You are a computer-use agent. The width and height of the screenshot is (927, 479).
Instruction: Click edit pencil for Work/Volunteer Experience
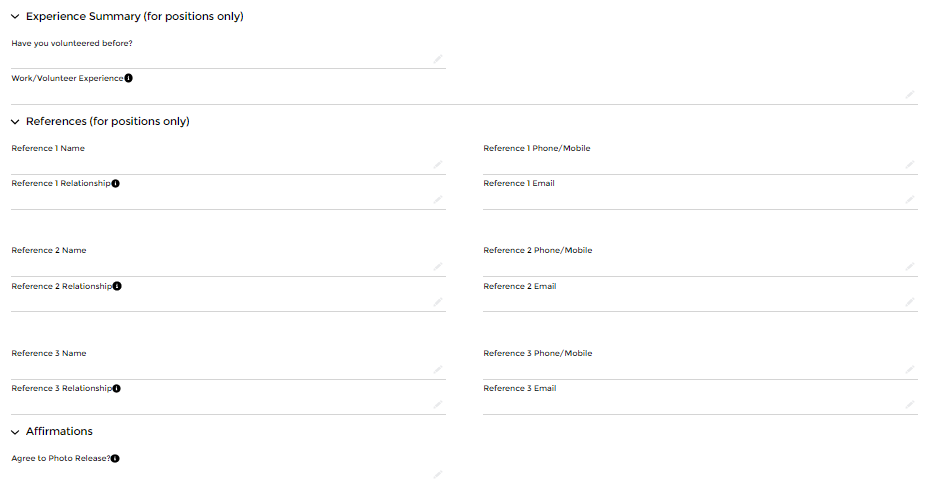(909, 94)
